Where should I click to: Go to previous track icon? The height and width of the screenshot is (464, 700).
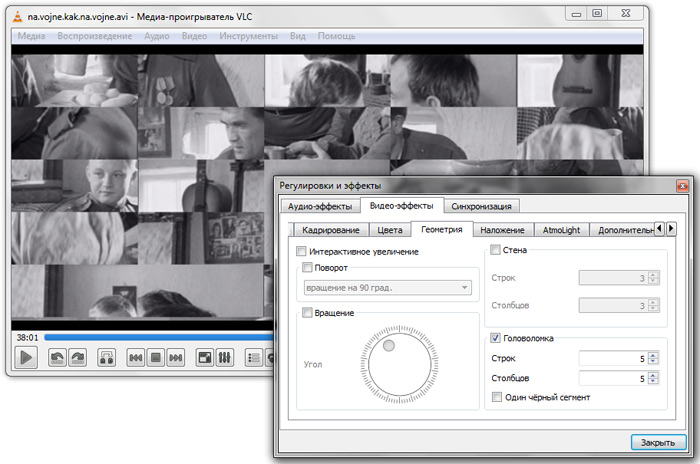coord(135,357)
